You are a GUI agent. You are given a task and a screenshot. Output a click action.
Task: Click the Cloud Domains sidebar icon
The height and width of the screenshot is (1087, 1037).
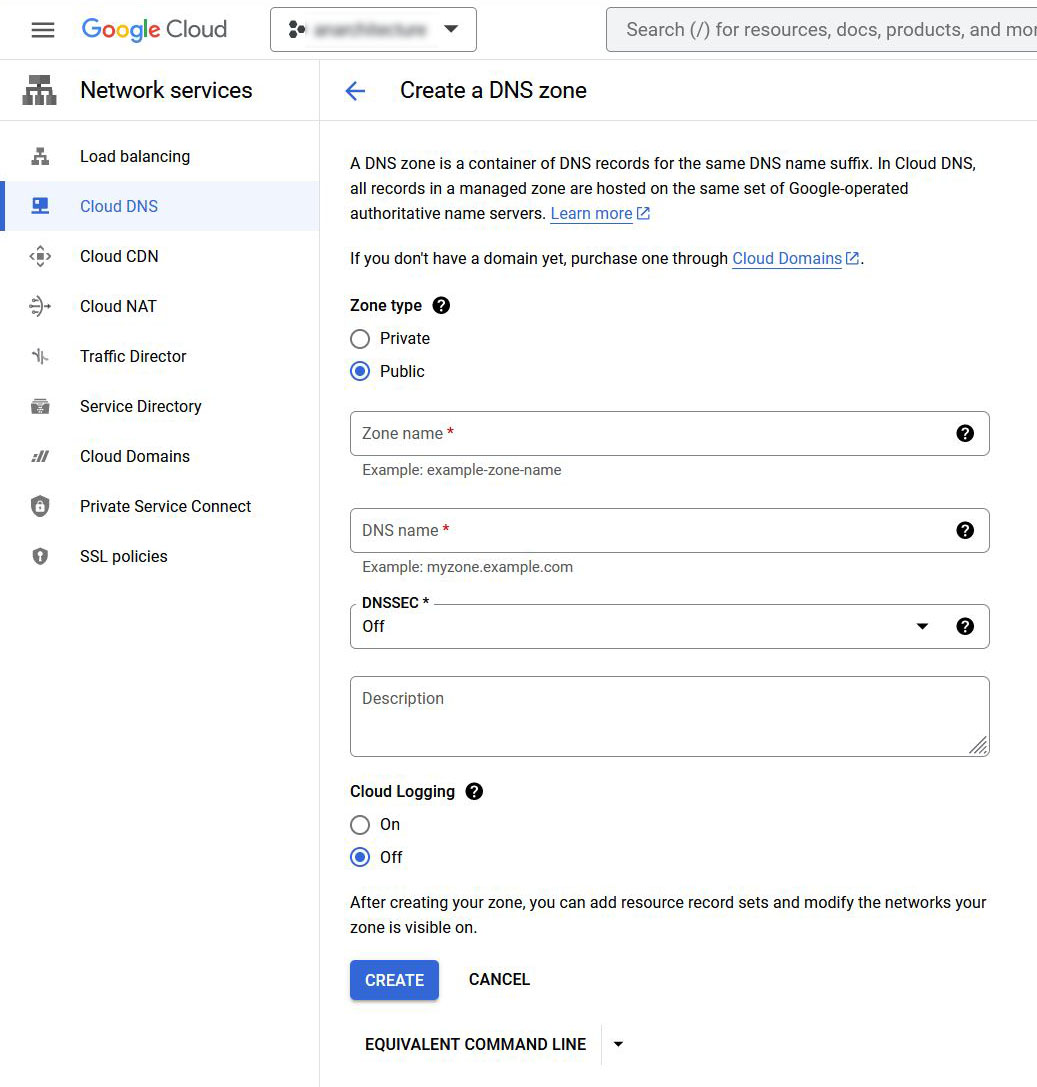[x=40, y=456]
